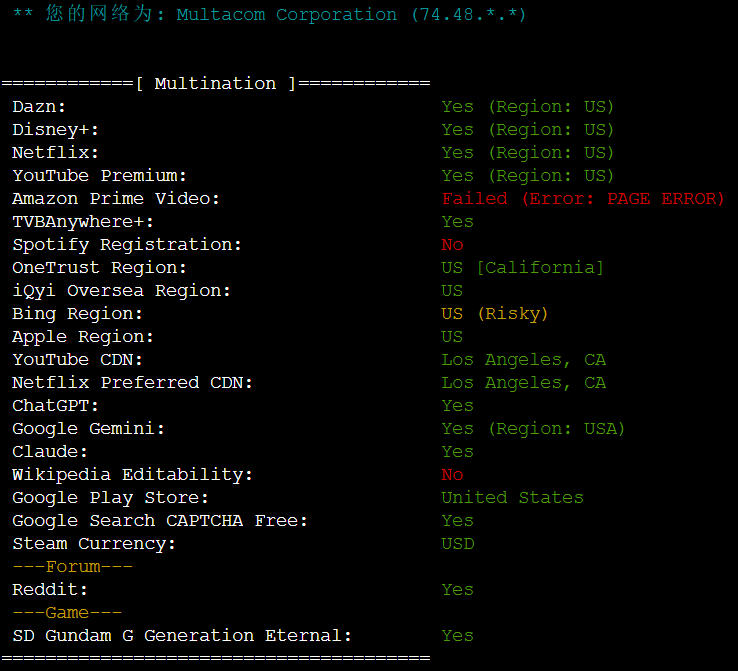Click the Forum section divider text
Viewport: 738px width, 671px height.
click(x=72, y=566)
